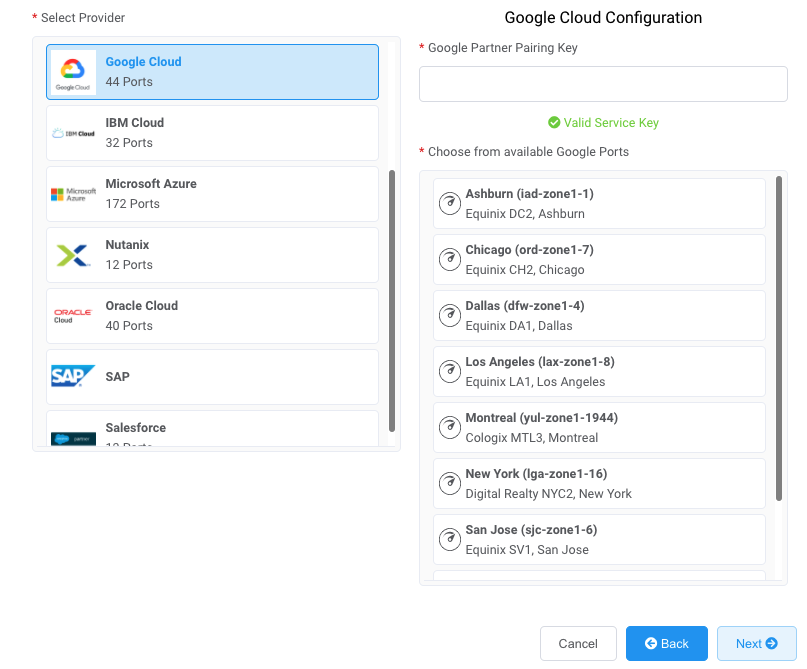Click the speed gauge icon for San Jose port
Screen dimensions: 807x669
[x=450, y=540]
